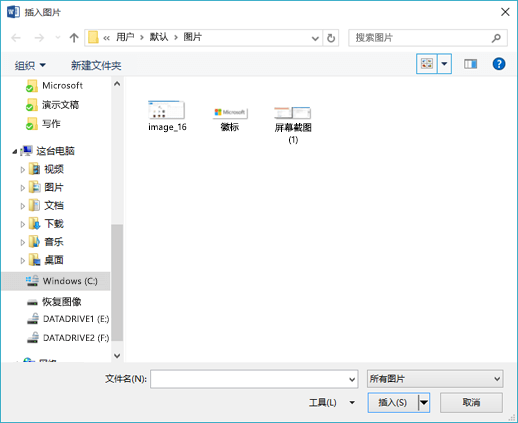The image size is (518, 423).
Task: Expand the 视频 tree node
Action: point(22,170)
